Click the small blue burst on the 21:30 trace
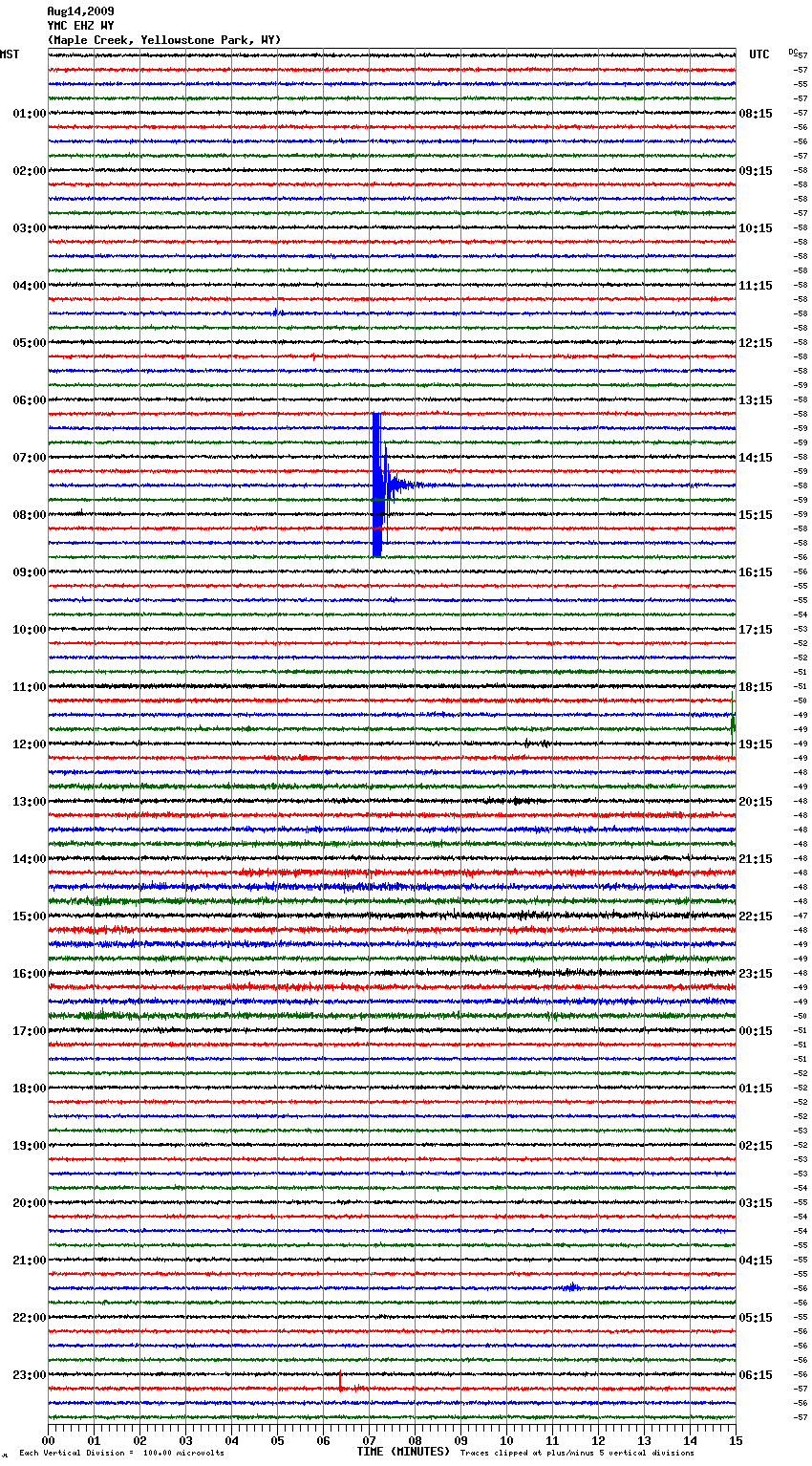 click(570, 1287)
